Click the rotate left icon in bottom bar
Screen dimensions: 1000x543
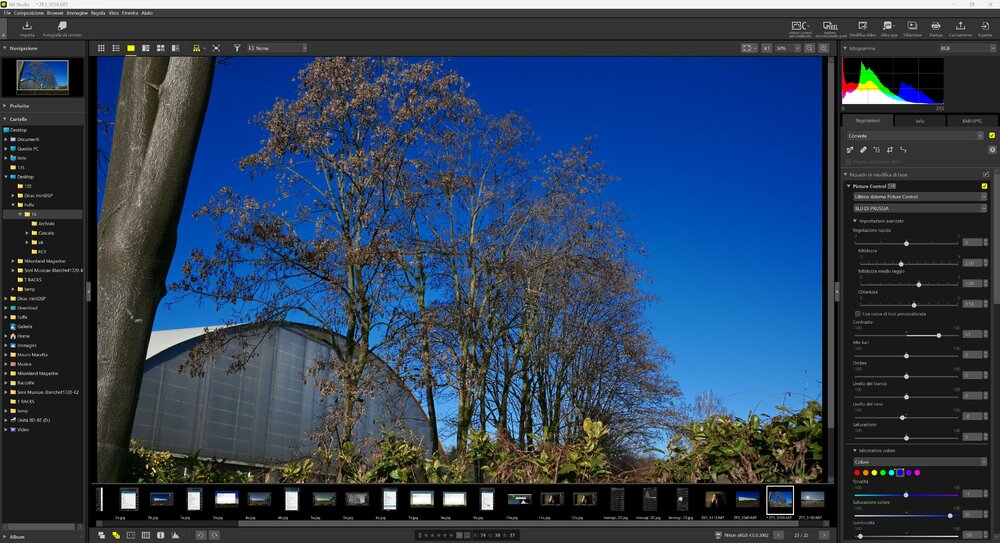200,535
